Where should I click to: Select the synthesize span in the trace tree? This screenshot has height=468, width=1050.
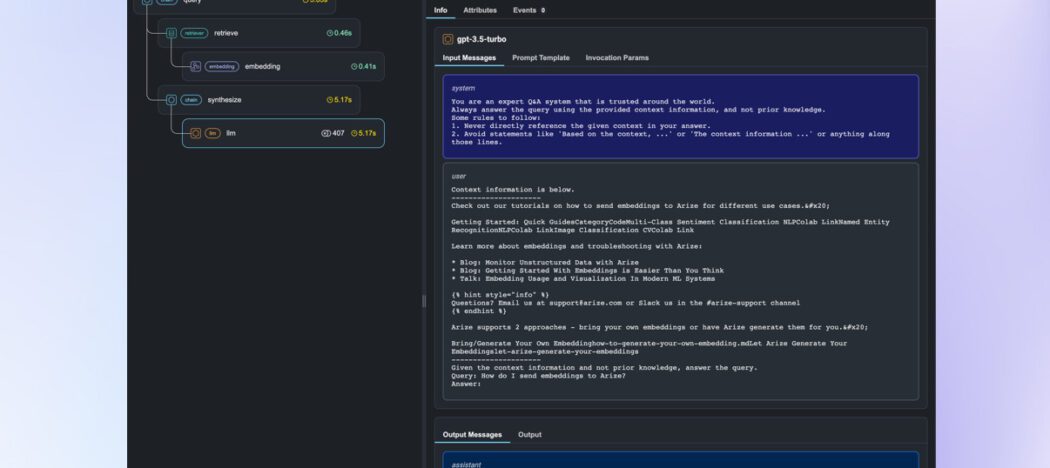coord(259,100)
